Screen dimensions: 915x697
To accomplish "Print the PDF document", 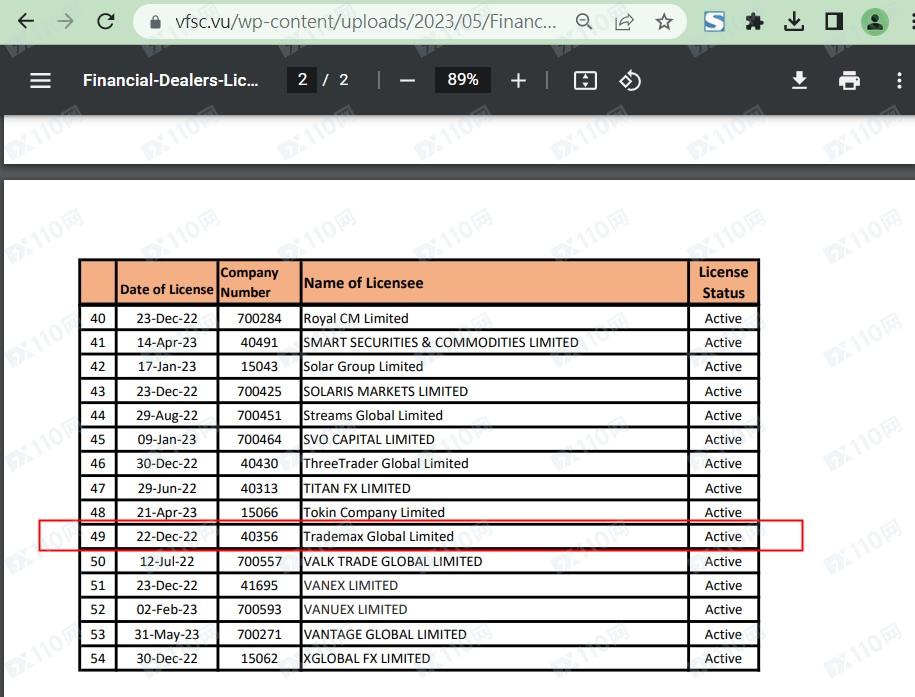I will coord(849,80).
